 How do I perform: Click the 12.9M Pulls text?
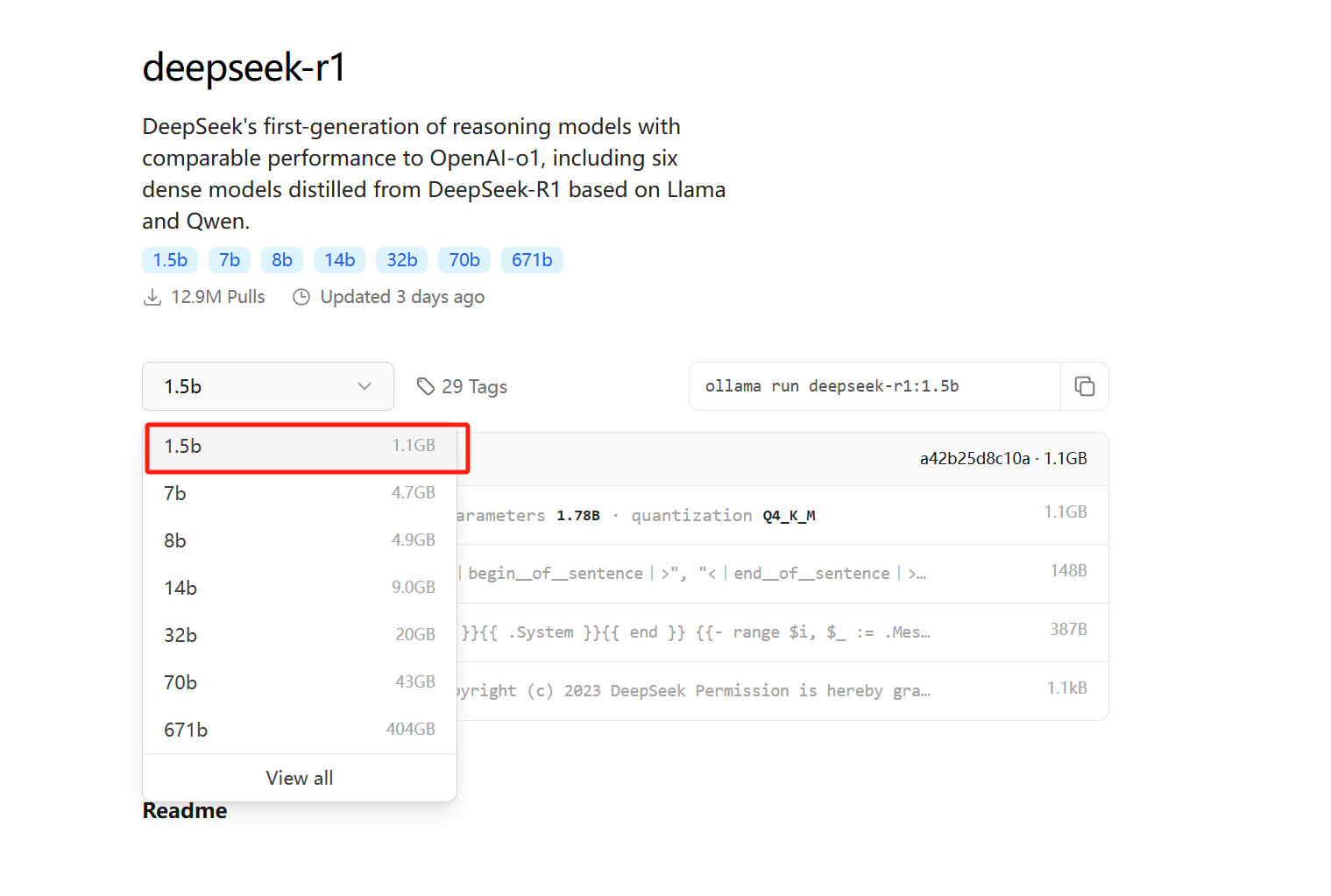click(218, 297)
